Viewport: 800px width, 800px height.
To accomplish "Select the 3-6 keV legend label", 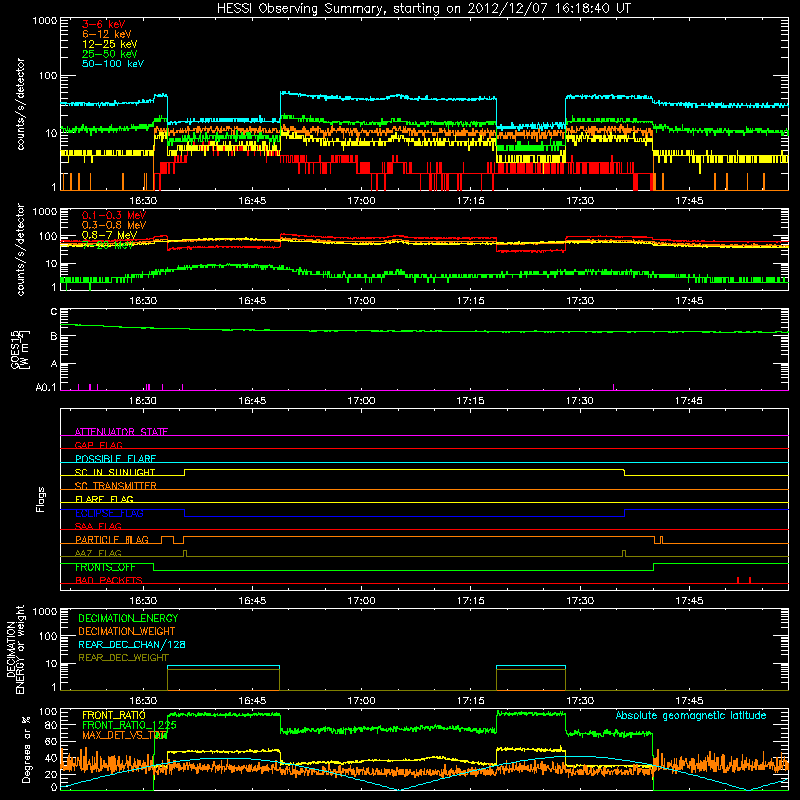I will pos(103,24).
